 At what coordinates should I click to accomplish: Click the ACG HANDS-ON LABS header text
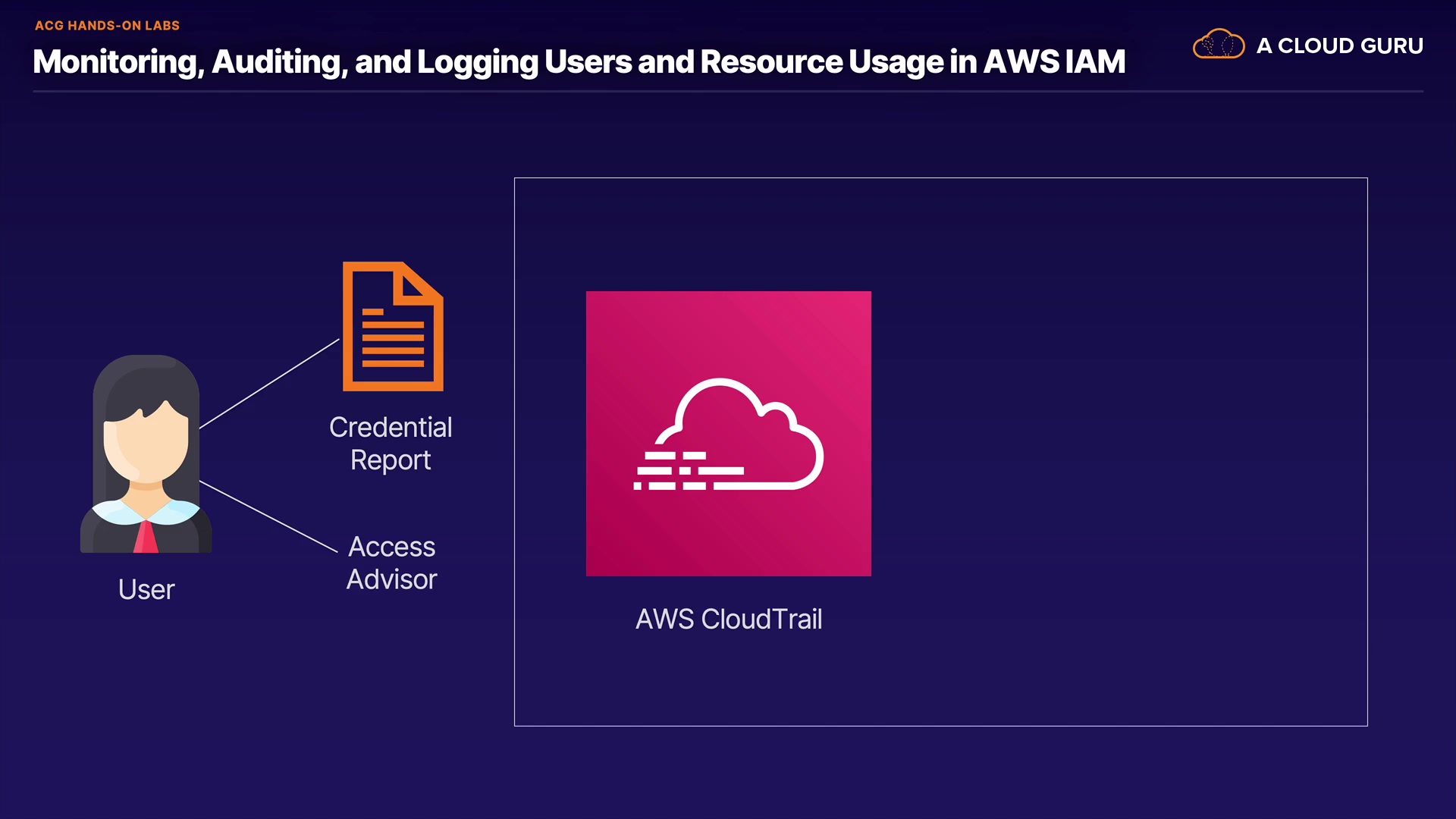click(x=107, y=26)
